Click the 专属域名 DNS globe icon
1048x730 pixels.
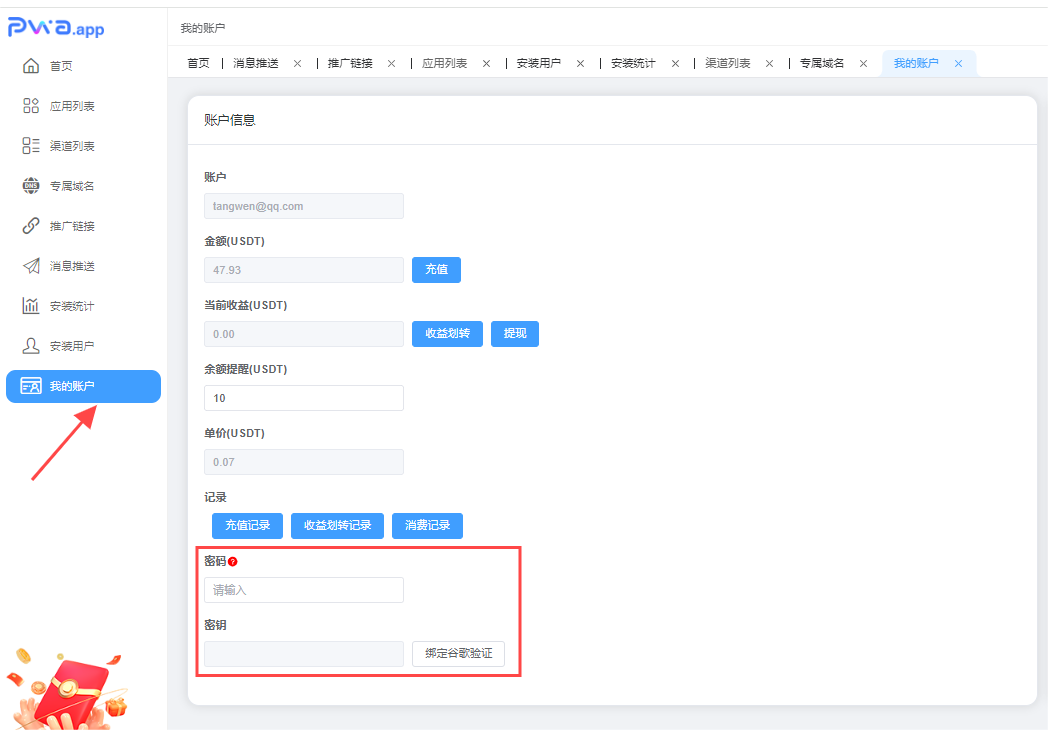(x=31, y=186)
